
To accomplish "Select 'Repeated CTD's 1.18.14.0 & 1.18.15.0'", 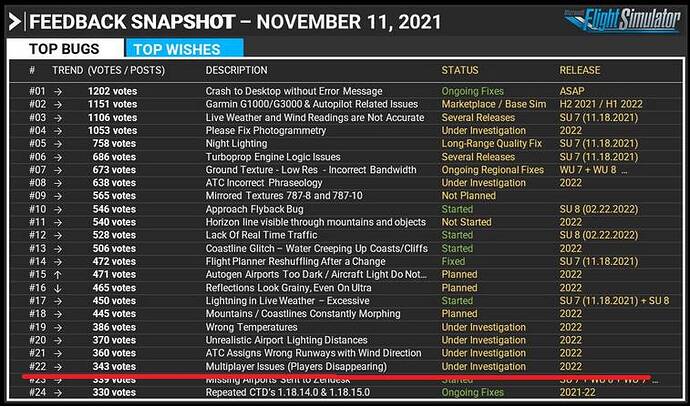I will pyautogui.click(x=287, y=392).
